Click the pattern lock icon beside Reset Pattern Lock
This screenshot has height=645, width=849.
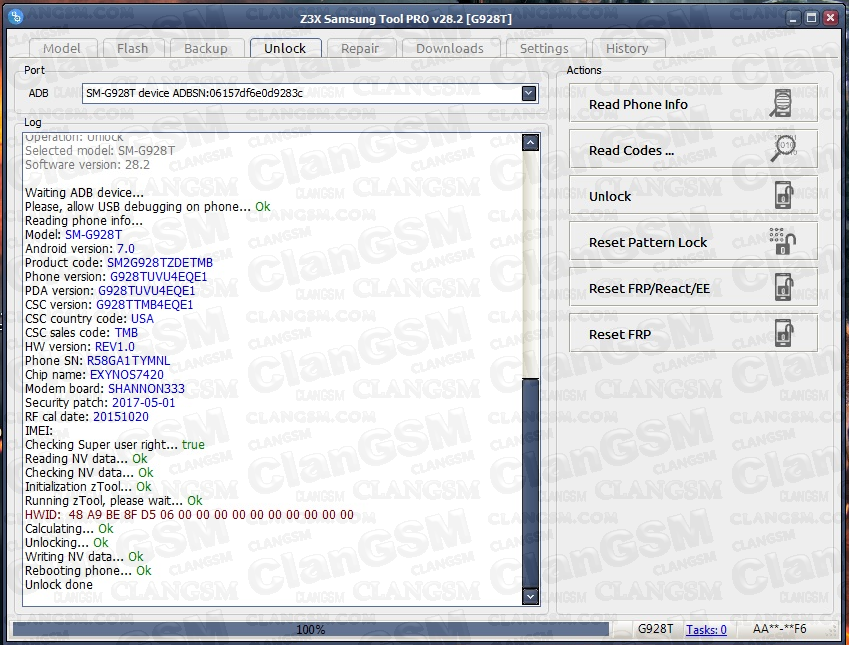[x=782, y=242]
